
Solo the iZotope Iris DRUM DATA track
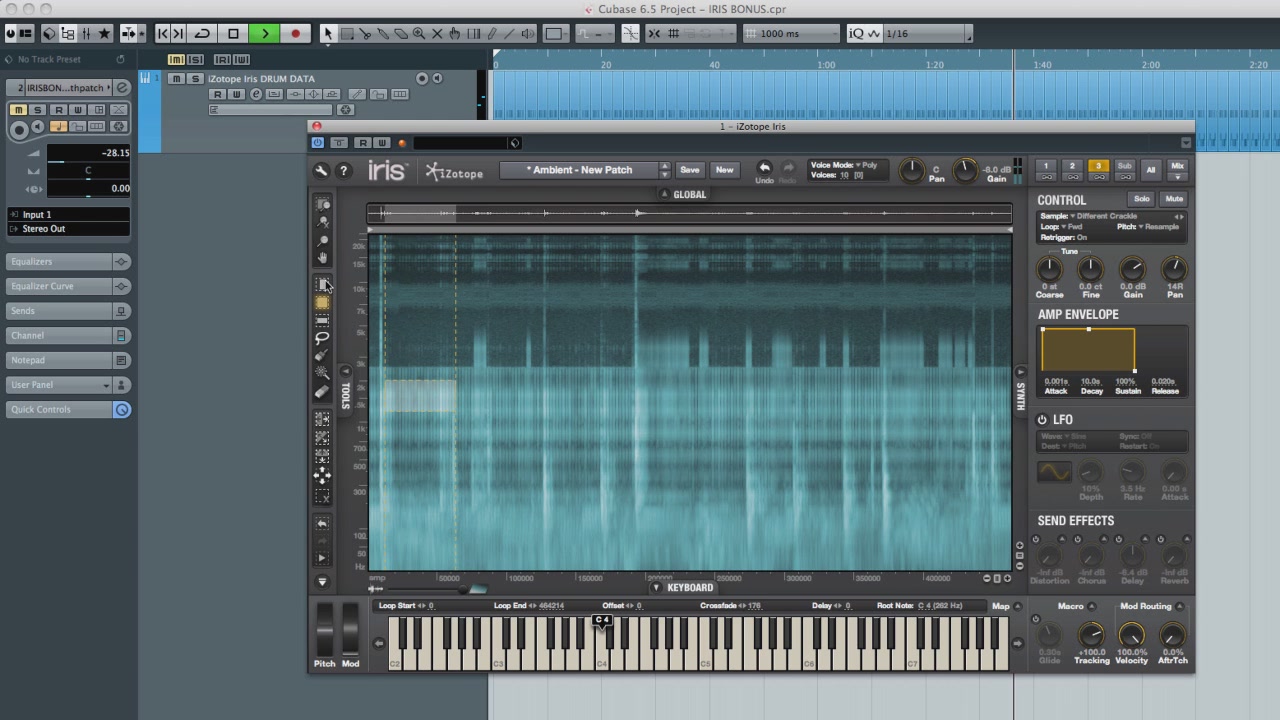point(195,79)
